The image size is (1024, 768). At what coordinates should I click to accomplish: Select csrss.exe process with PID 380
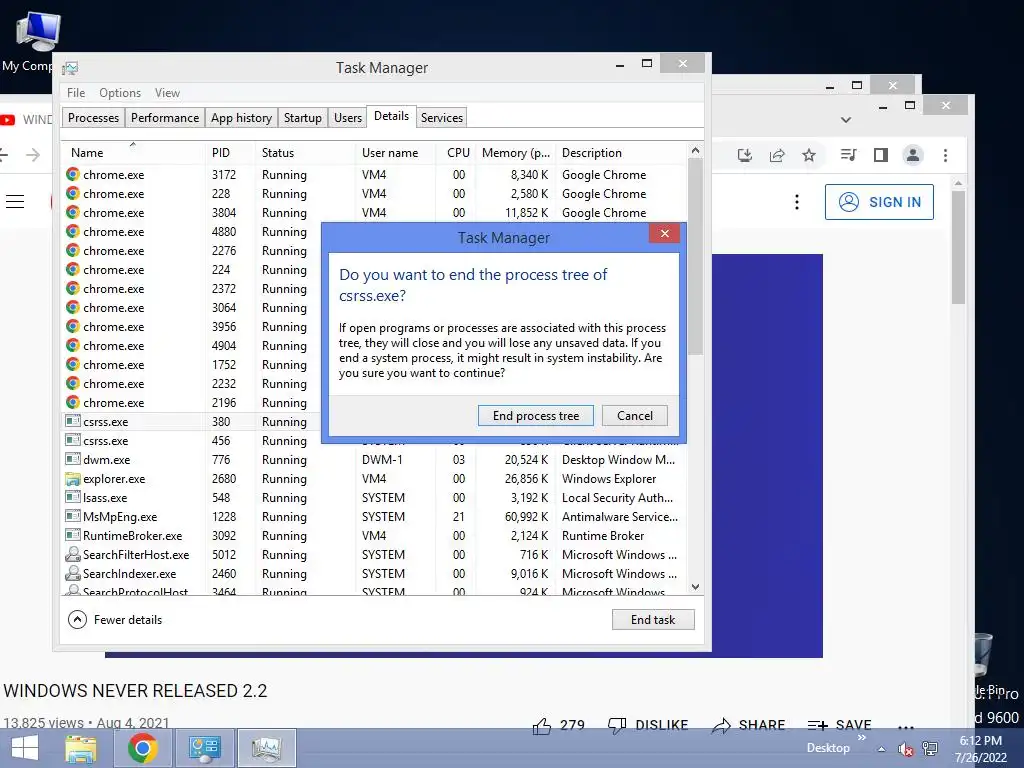(192, 422)
